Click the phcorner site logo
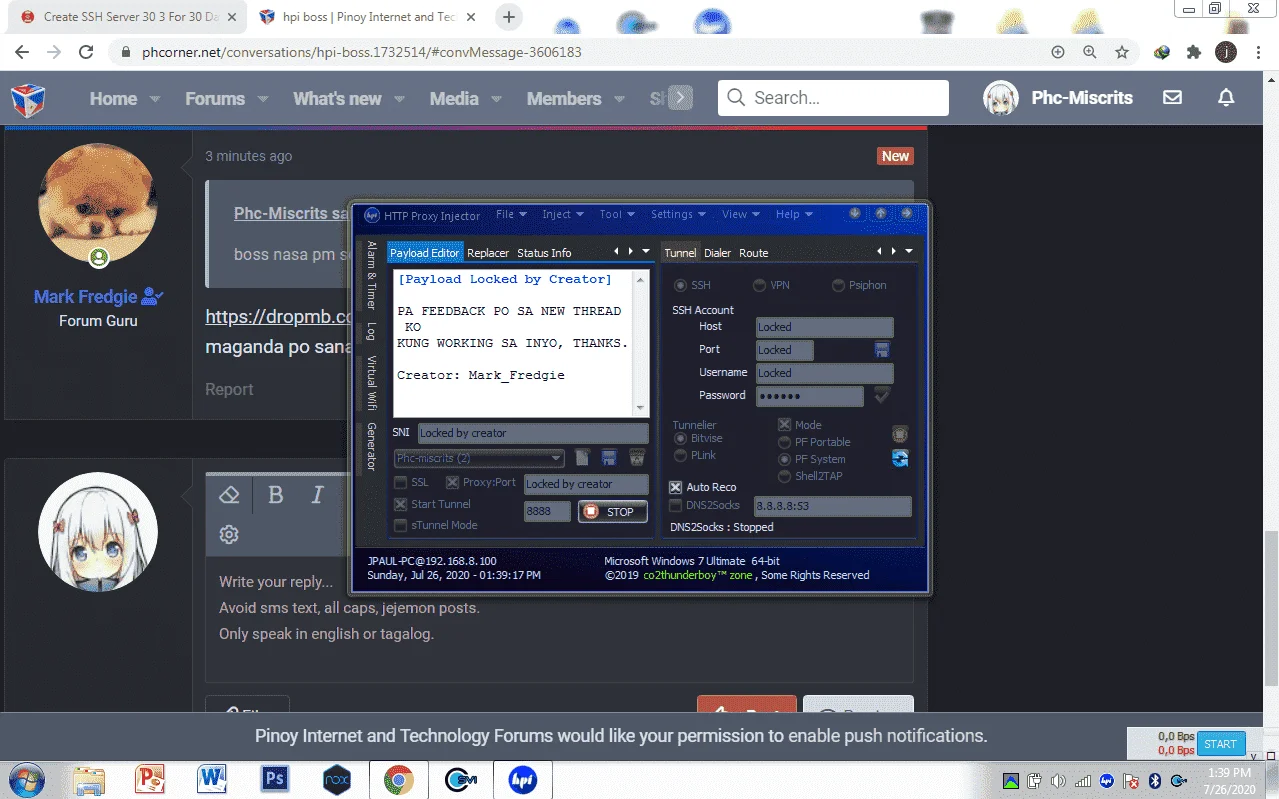Screen dimensions: 1279x799 [x=28, y=99]
